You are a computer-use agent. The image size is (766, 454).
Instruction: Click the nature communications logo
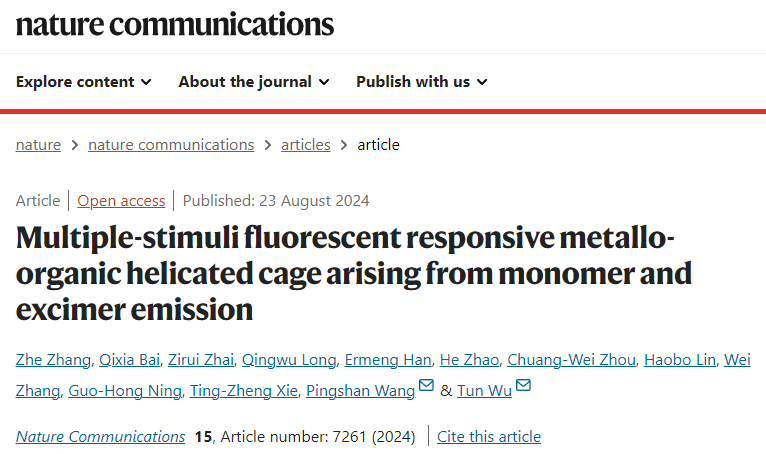tap(175, 24)
